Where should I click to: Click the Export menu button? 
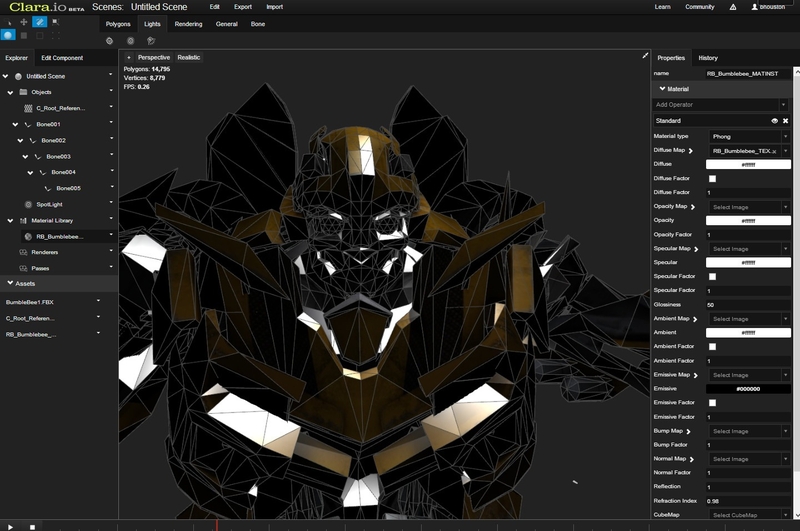[x=243, y=7]
